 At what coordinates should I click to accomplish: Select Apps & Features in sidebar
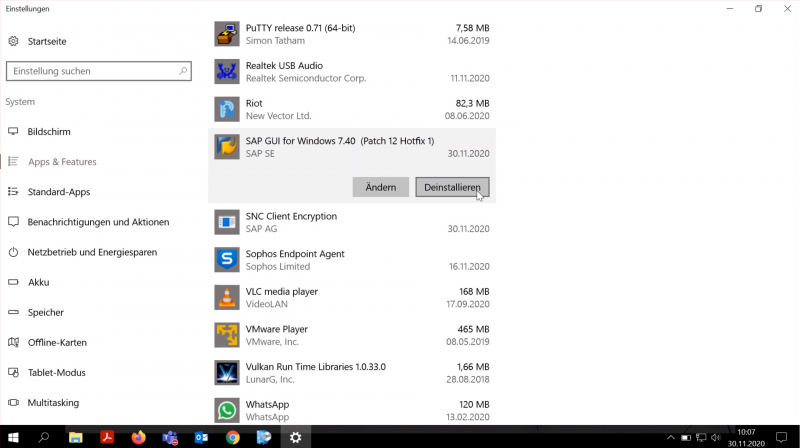point(62,162)
